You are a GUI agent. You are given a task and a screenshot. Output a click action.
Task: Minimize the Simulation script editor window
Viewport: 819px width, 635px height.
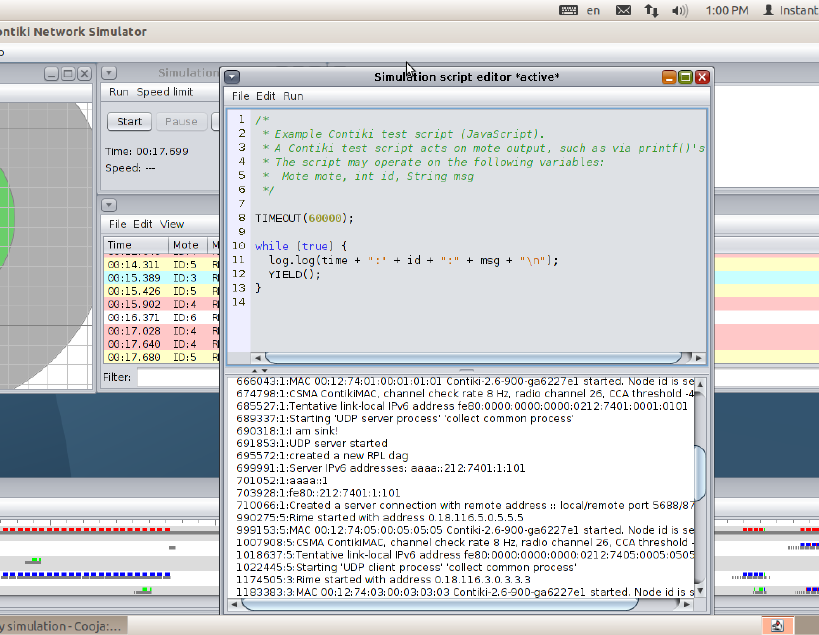pyautogui.click(x=668, y=77)
